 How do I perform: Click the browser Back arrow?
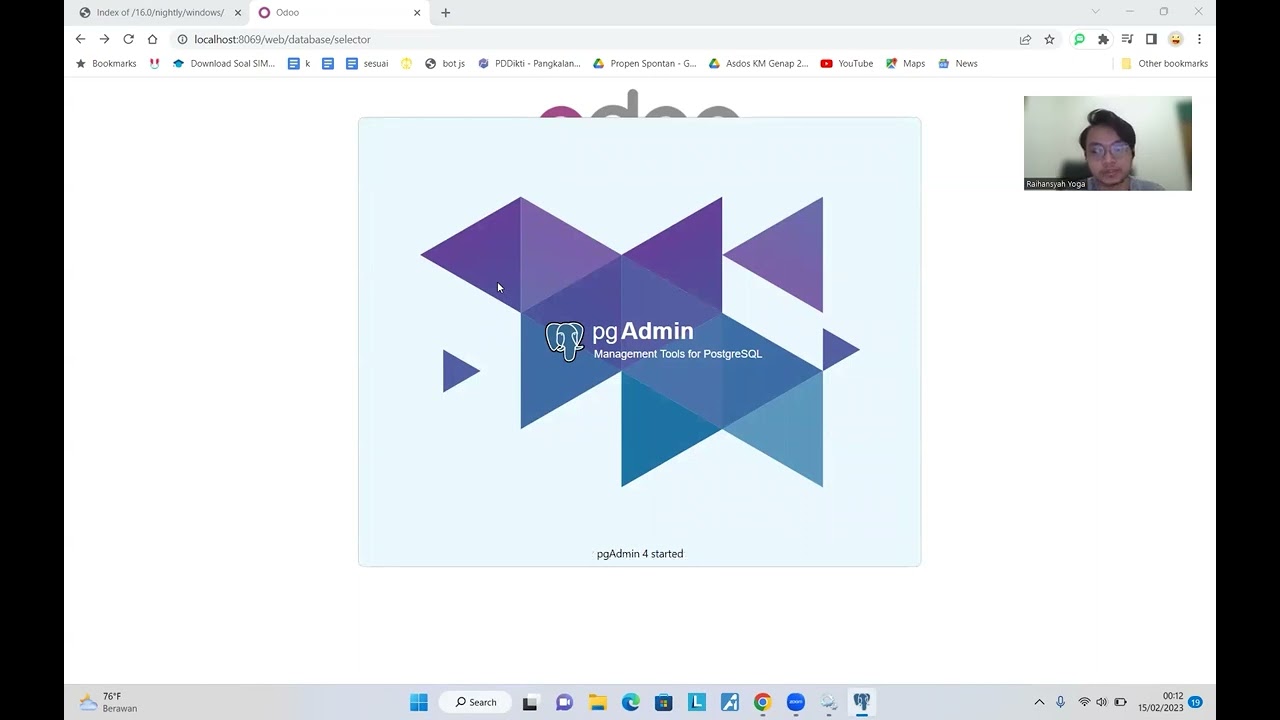click(x=80, y=39)
